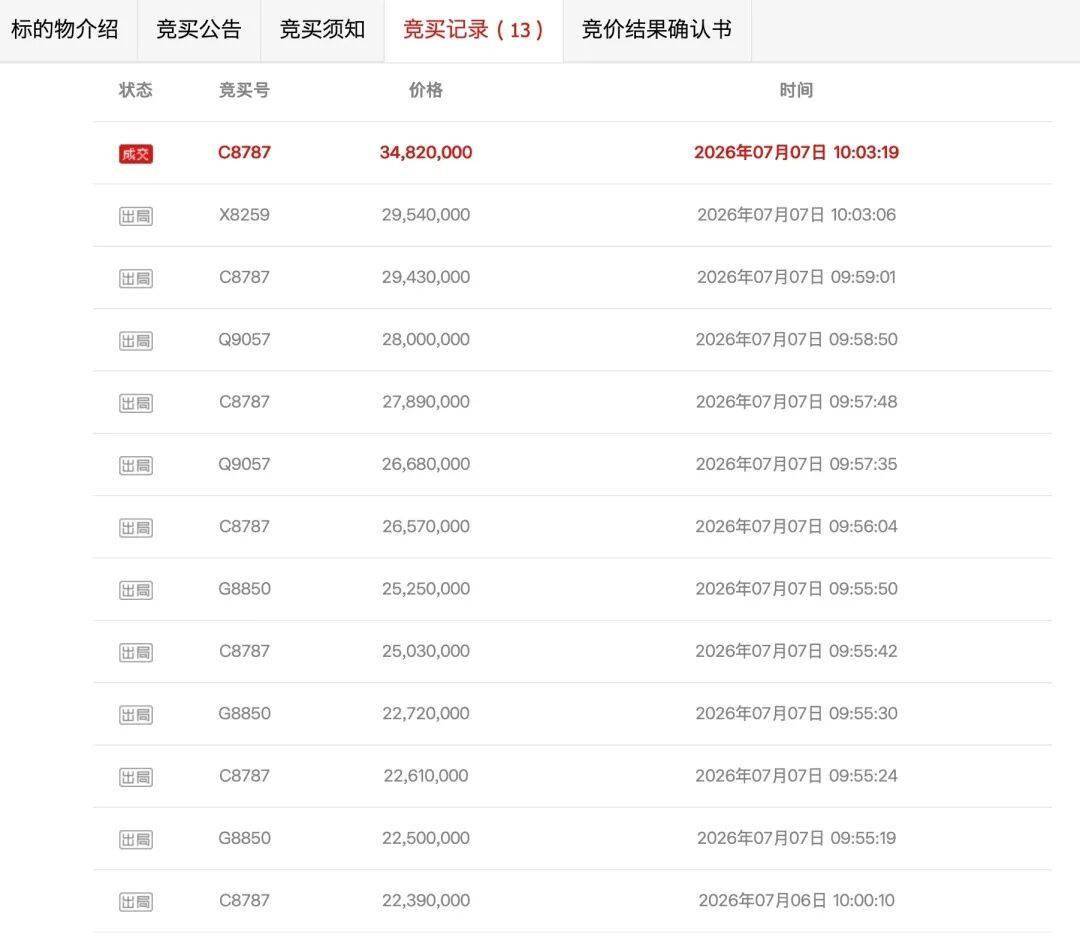
Task: Click the 状态 column header
Action: (x=136, y=90)
